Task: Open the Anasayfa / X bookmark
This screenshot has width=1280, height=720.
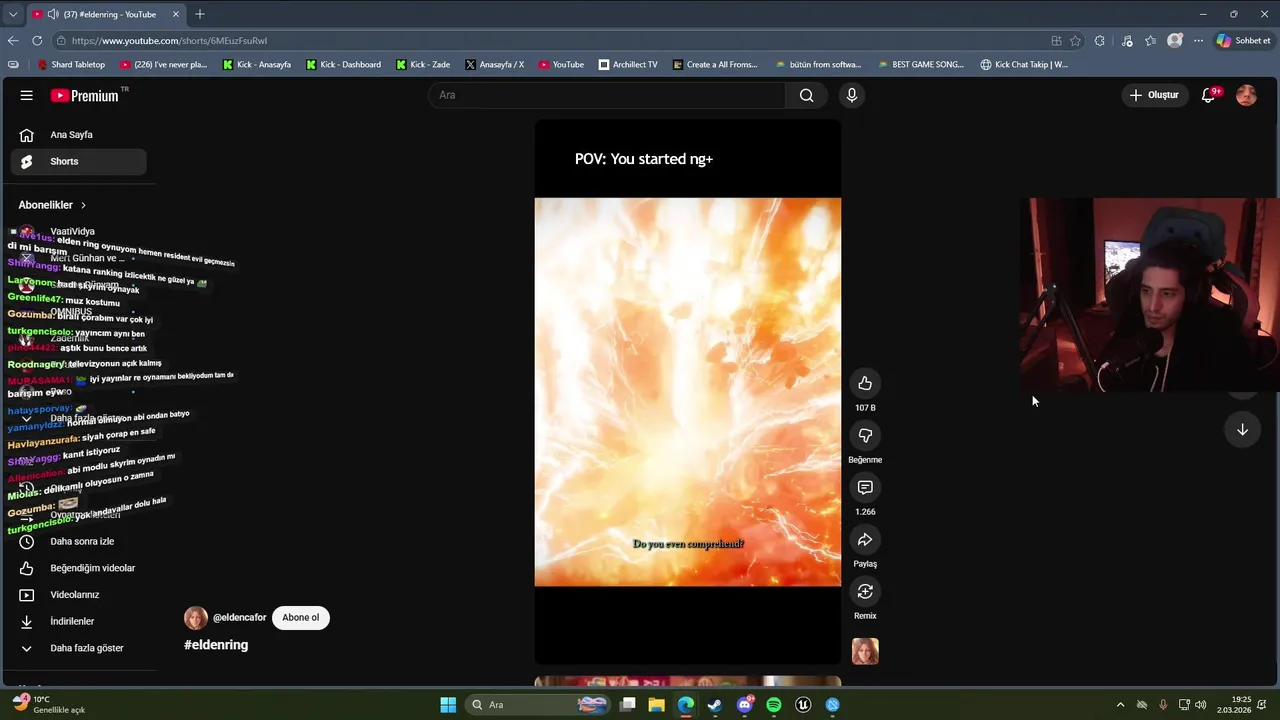Action: click(494, 65)
